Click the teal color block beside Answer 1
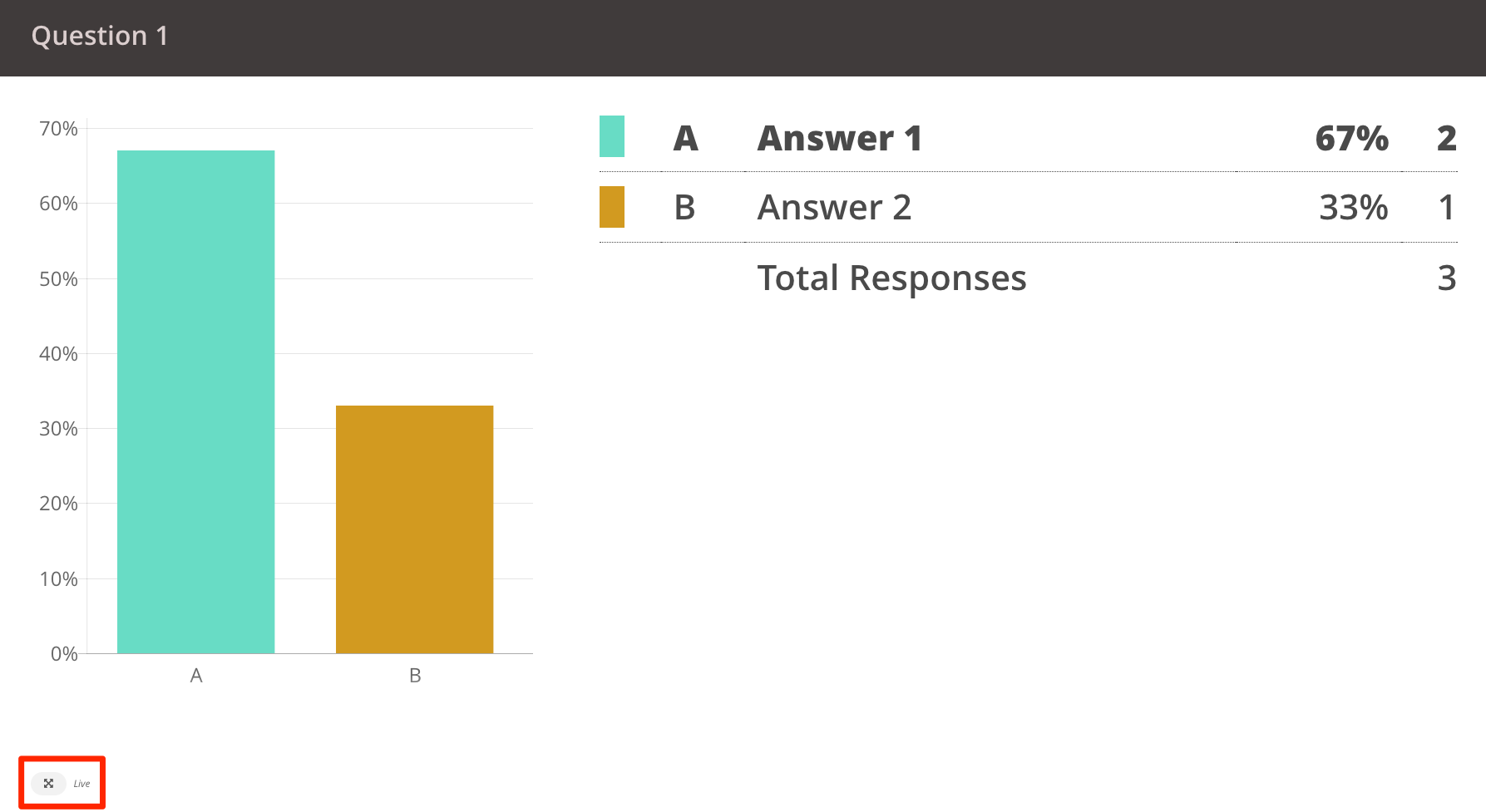This screenshot has width=1486, height=812. (613, 137)
